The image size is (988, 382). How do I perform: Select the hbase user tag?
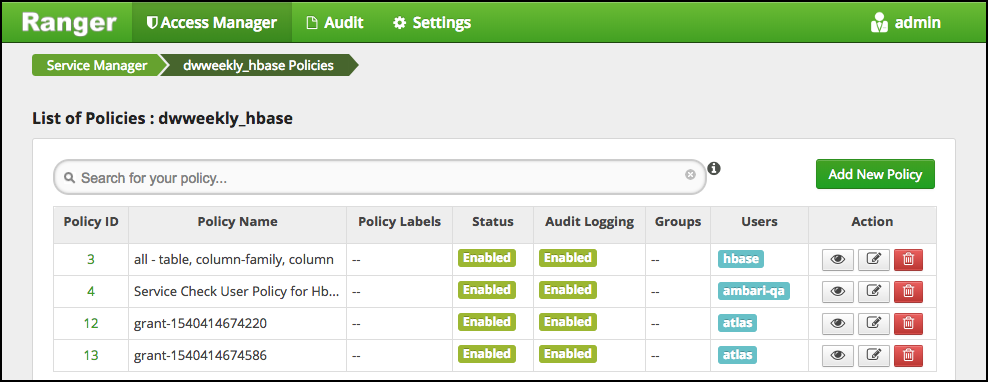pos(740,258)
